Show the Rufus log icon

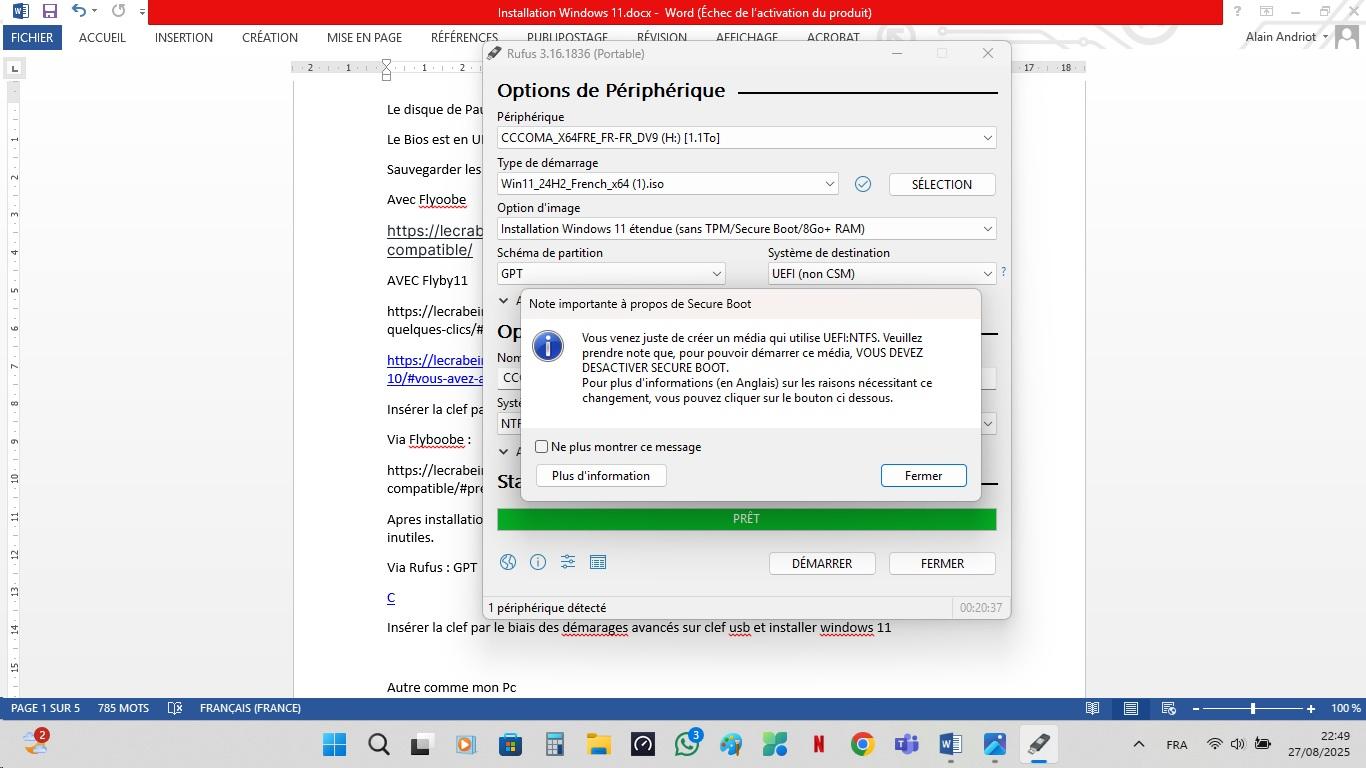click(x=598, y=562)
